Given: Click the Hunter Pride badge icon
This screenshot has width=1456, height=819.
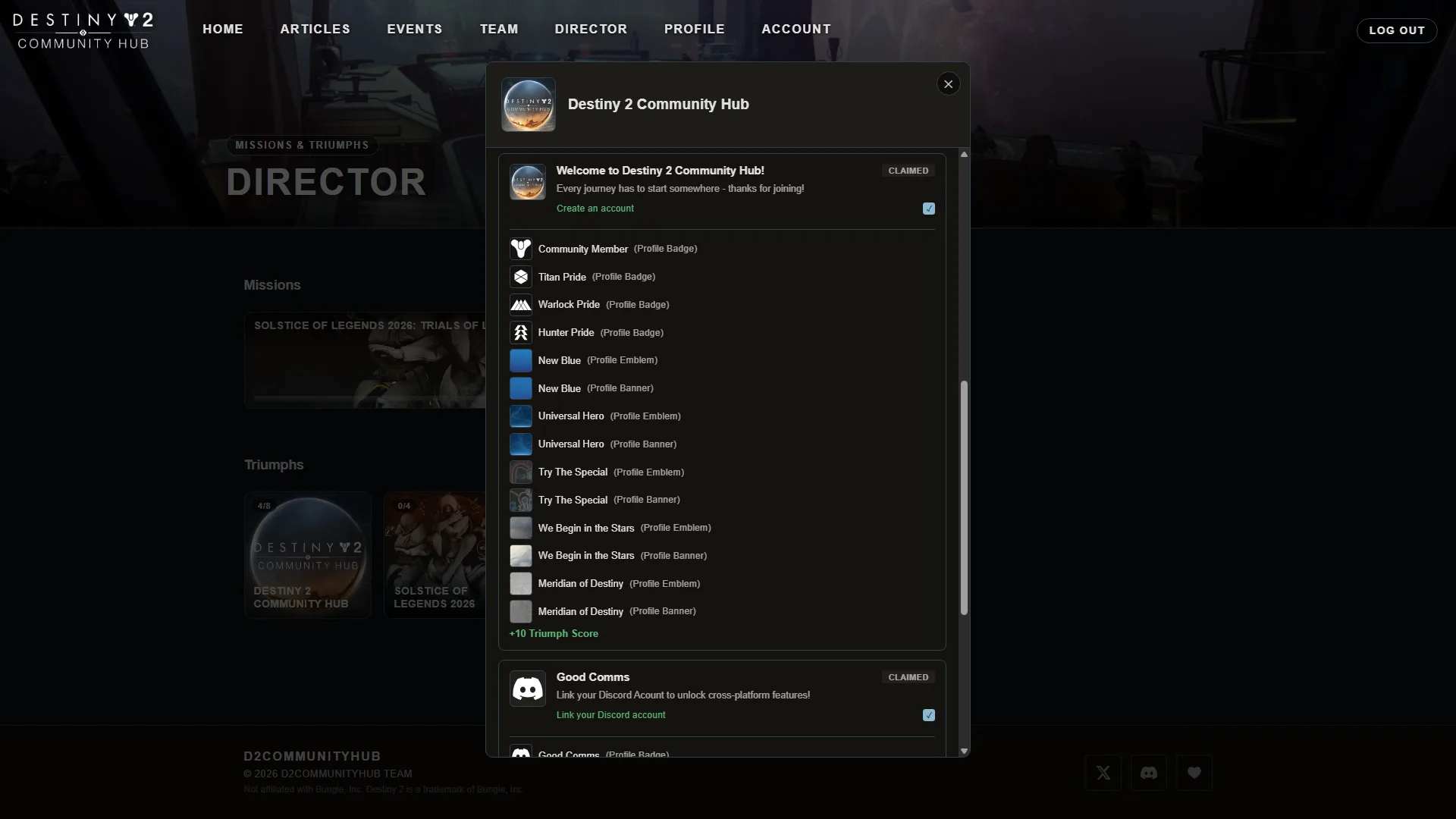Looking at the screenshot, I should (521, 332).
